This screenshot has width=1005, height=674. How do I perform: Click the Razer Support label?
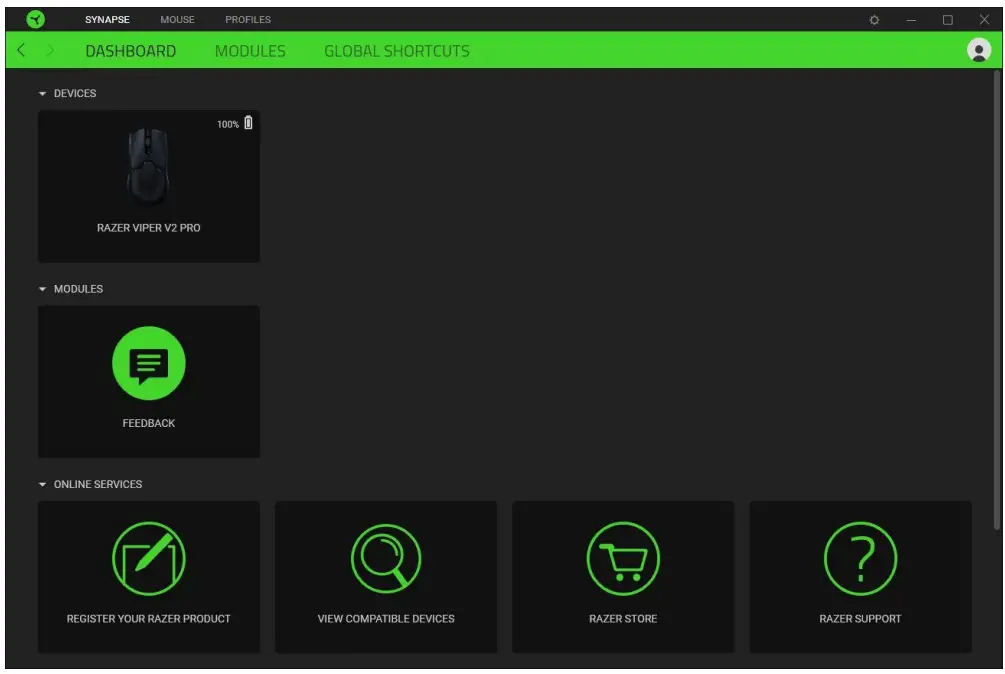point(860,618)
